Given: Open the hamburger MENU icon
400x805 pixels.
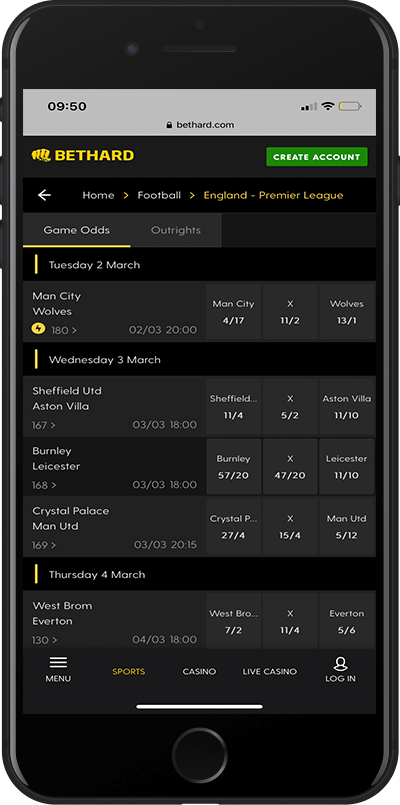Looking at the screenshot, I should click(x=58, y=663).
